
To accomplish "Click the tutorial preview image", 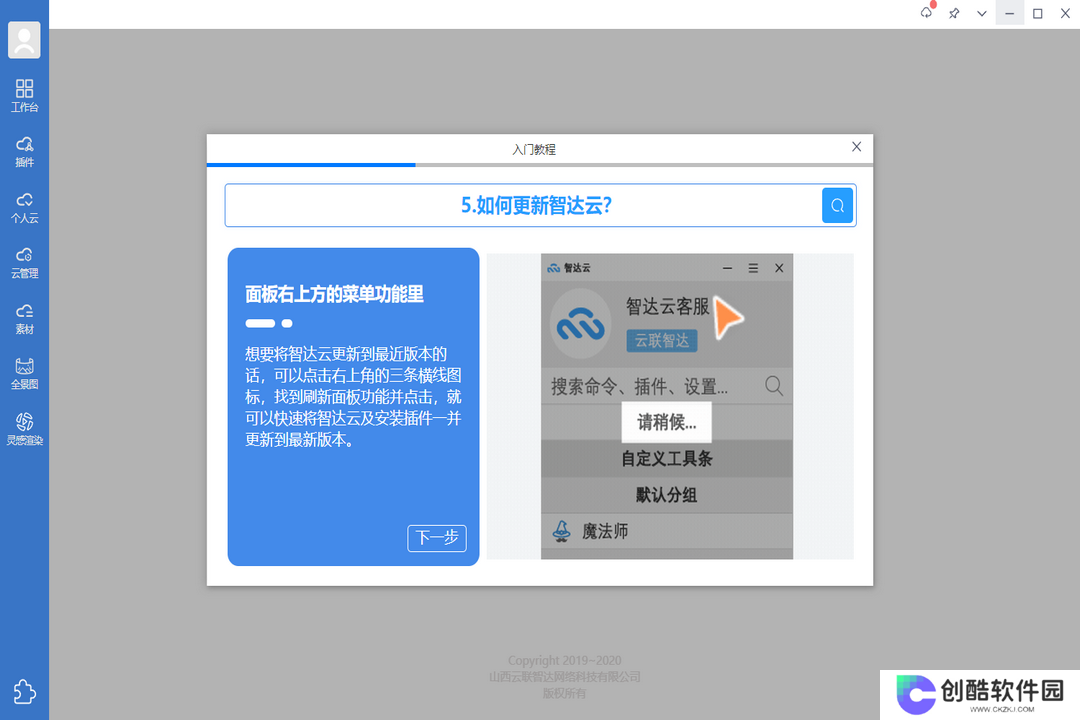I will tap(670, 406).
